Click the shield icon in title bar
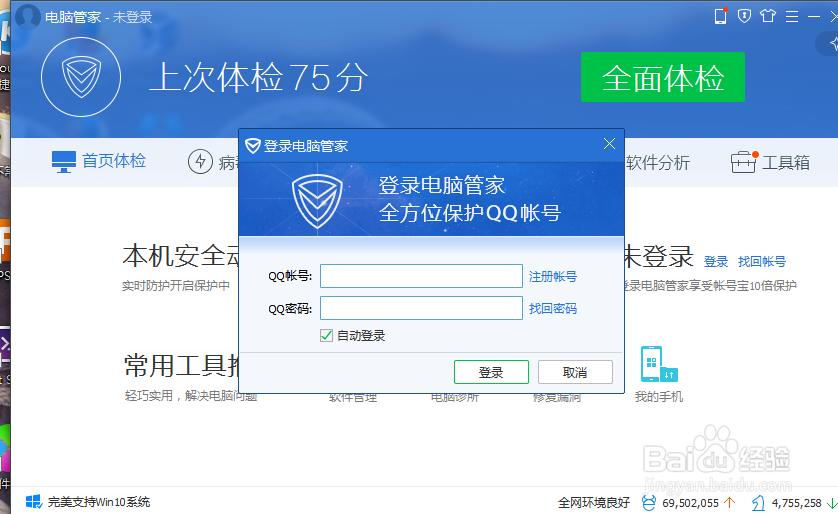 click(x=744, y=16)
